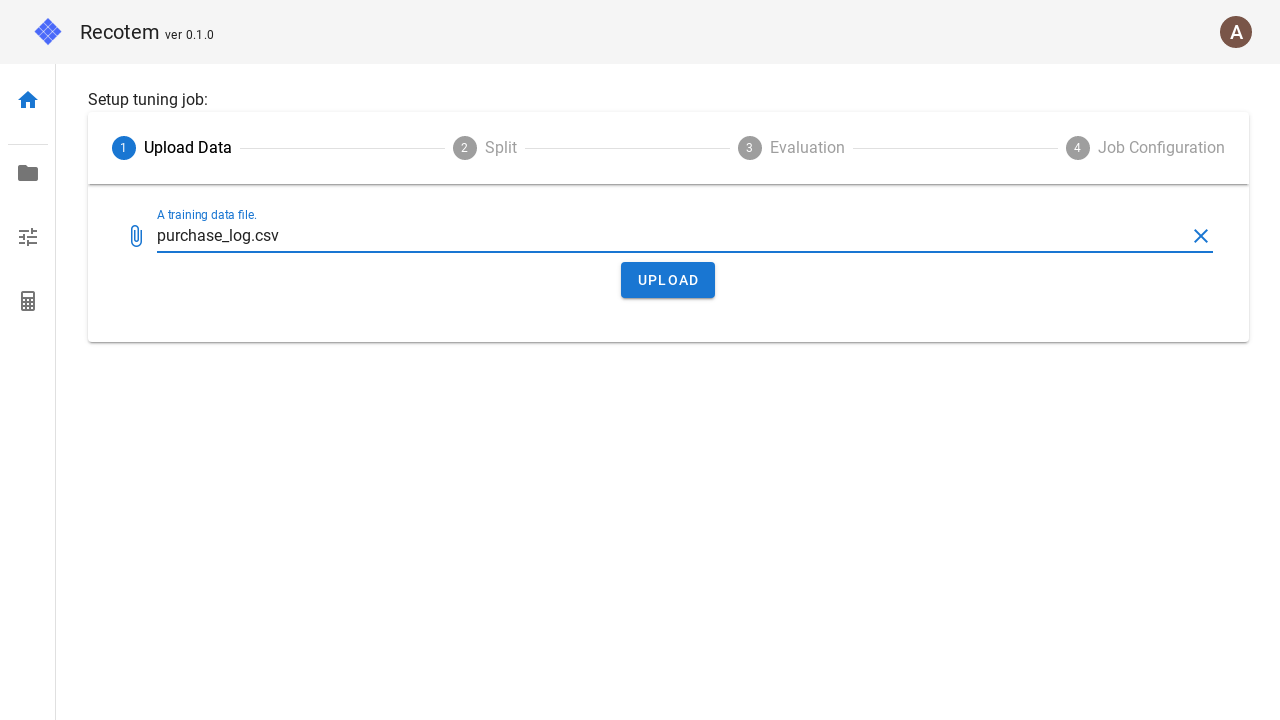The image size is (1280, 720).
Task: Go to the Split step
Action: pyautogui.click(x=500, y=147)
